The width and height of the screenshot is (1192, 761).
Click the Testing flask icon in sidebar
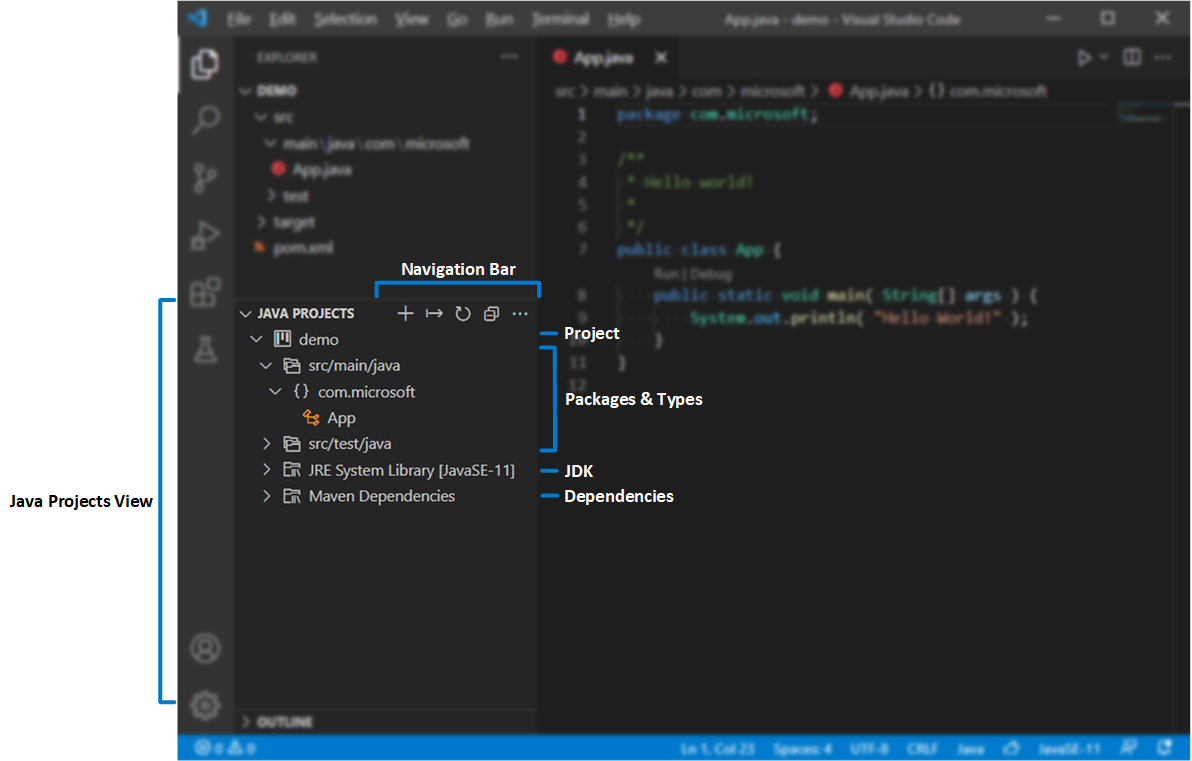205,350
